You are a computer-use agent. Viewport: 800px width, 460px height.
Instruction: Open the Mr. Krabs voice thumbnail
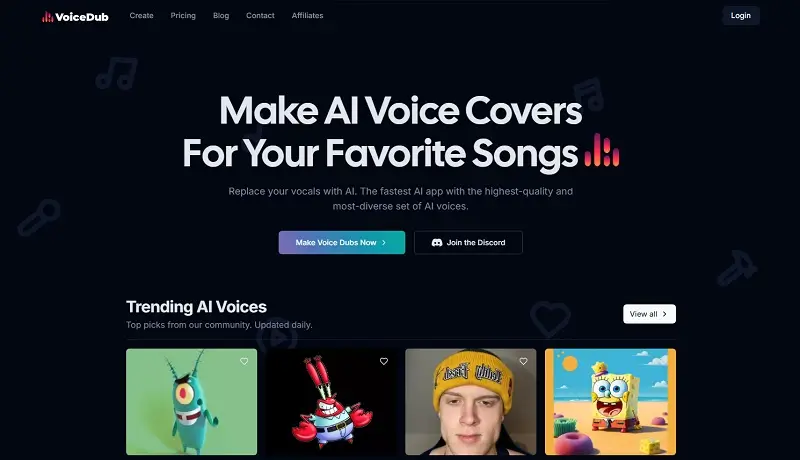331,402
